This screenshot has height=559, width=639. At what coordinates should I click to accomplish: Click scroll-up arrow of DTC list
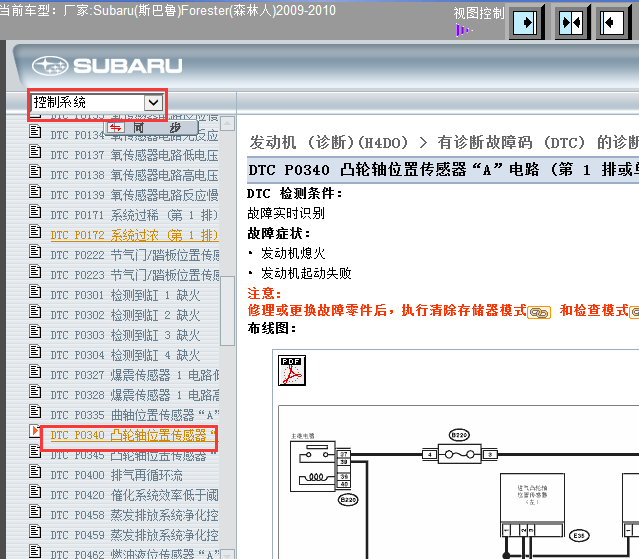click(227, 123)
